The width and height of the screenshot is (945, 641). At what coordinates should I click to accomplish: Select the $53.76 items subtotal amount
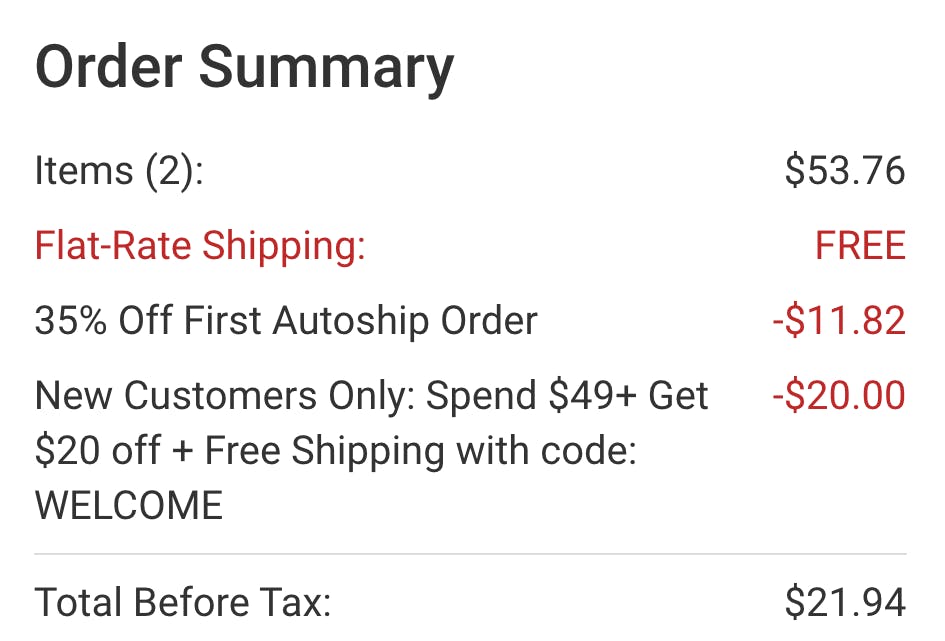point(845,171)
